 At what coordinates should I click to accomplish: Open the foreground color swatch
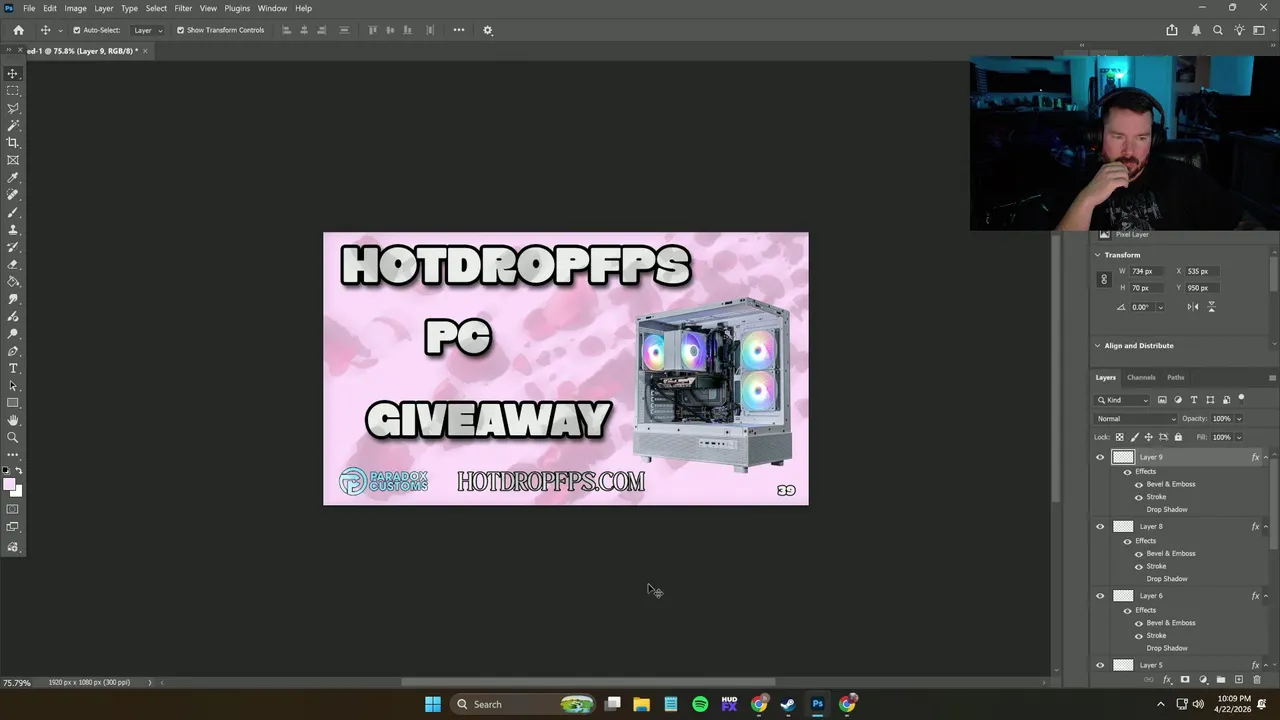(9, 485)
